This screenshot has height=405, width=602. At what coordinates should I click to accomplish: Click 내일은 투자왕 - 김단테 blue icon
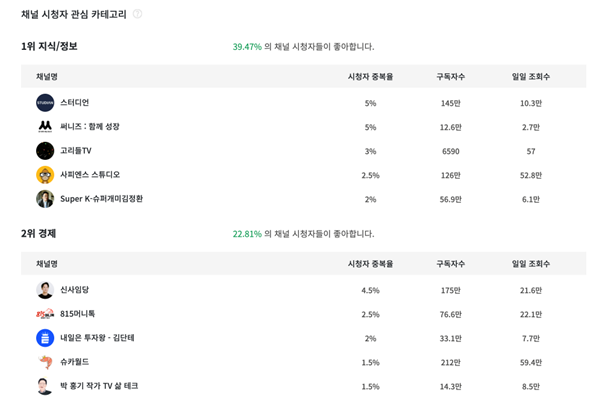coord(45,338)
